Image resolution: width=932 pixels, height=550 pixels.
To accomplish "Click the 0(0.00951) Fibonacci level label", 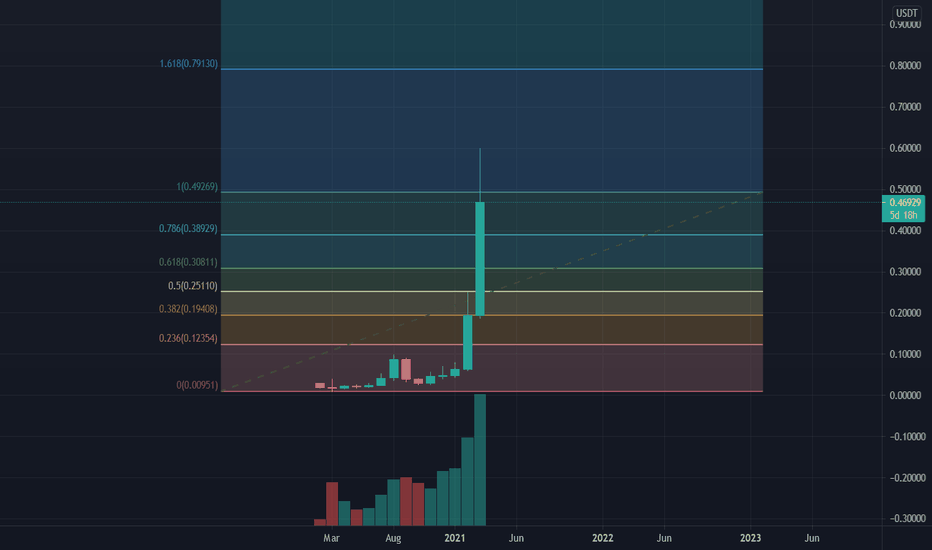I will 197,385.
